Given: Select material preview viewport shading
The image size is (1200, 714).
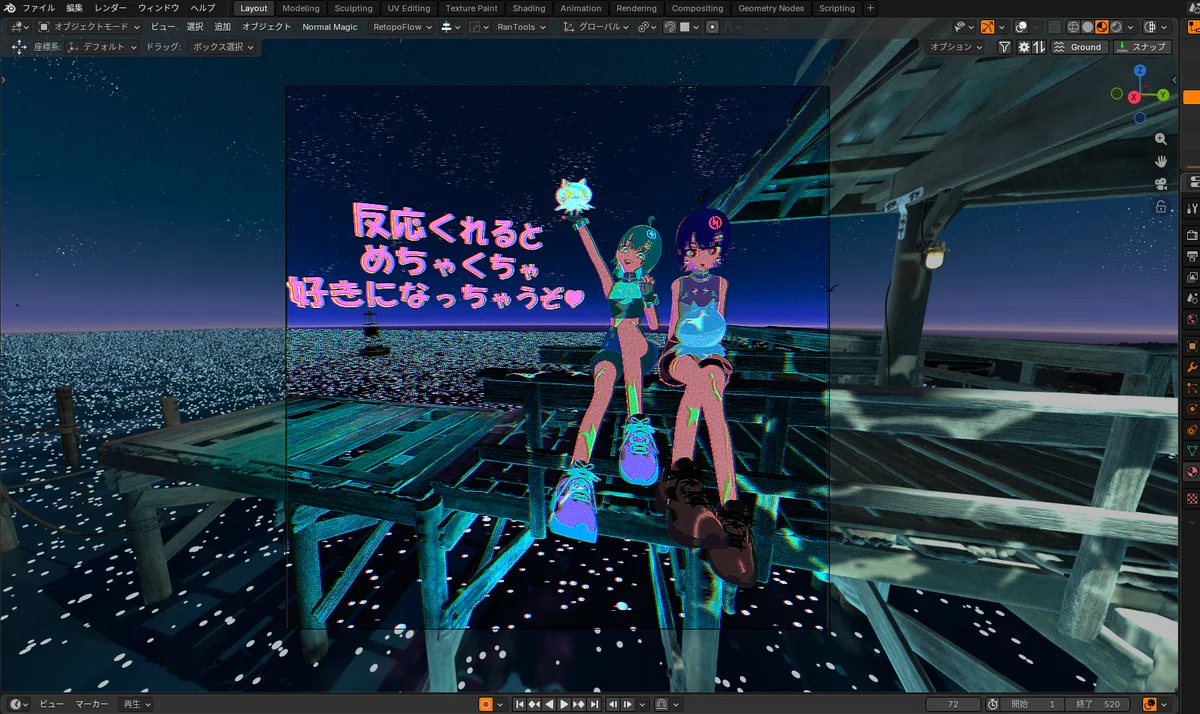Looking at the screenshot, I should [1101, 27].
